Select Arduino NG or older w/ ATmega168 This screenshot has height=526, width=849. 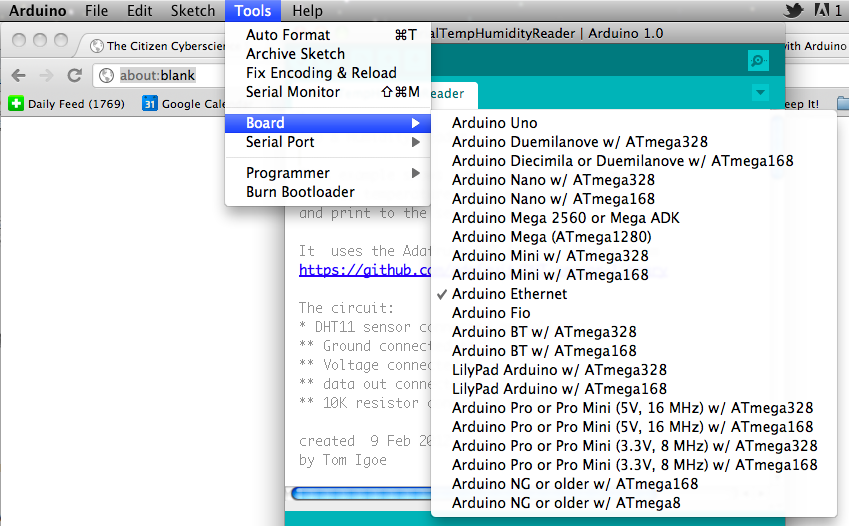(x=634, y=483)
